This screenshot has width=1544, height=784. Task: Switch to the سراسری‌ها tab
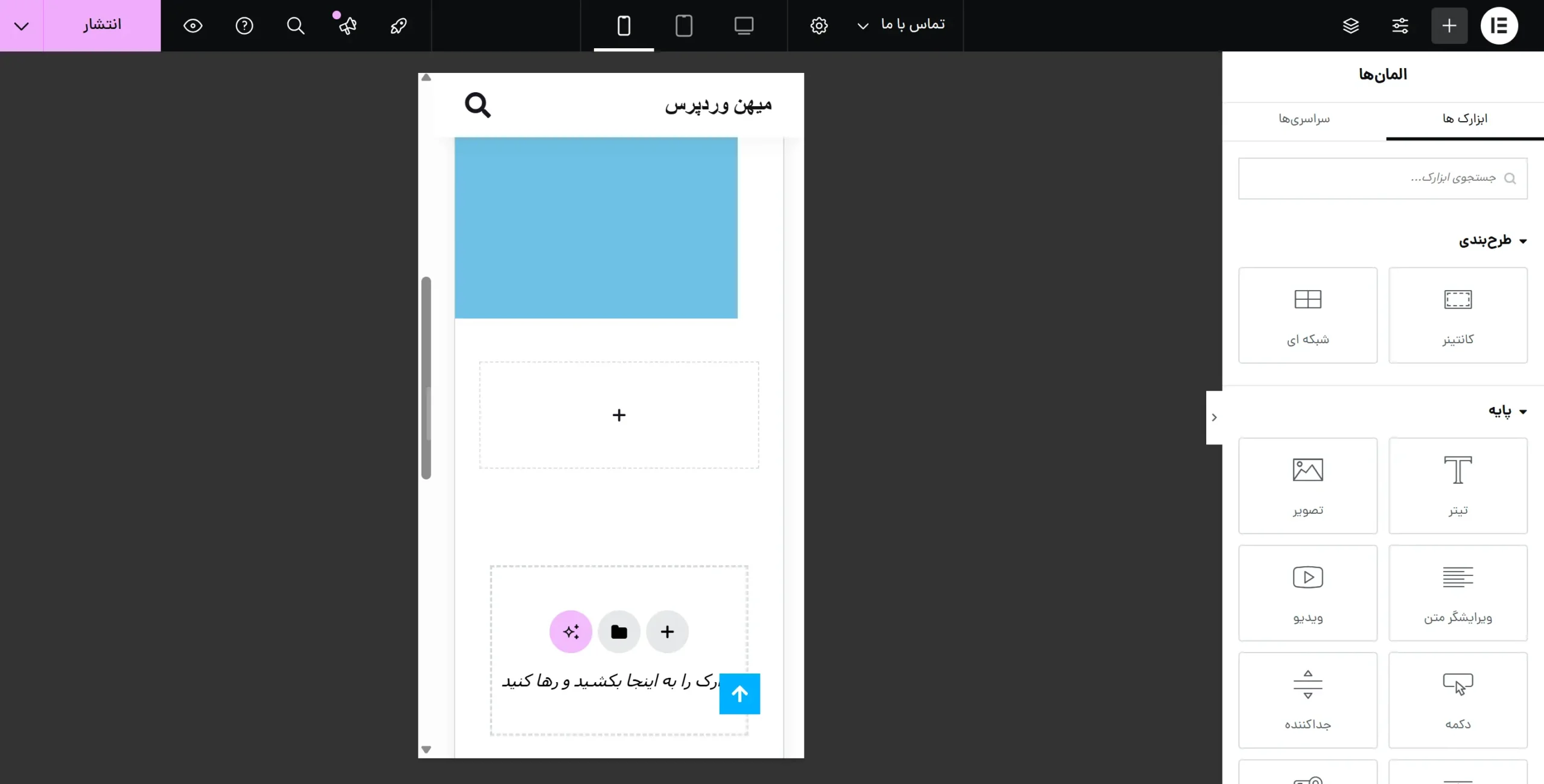[1304, 119]
